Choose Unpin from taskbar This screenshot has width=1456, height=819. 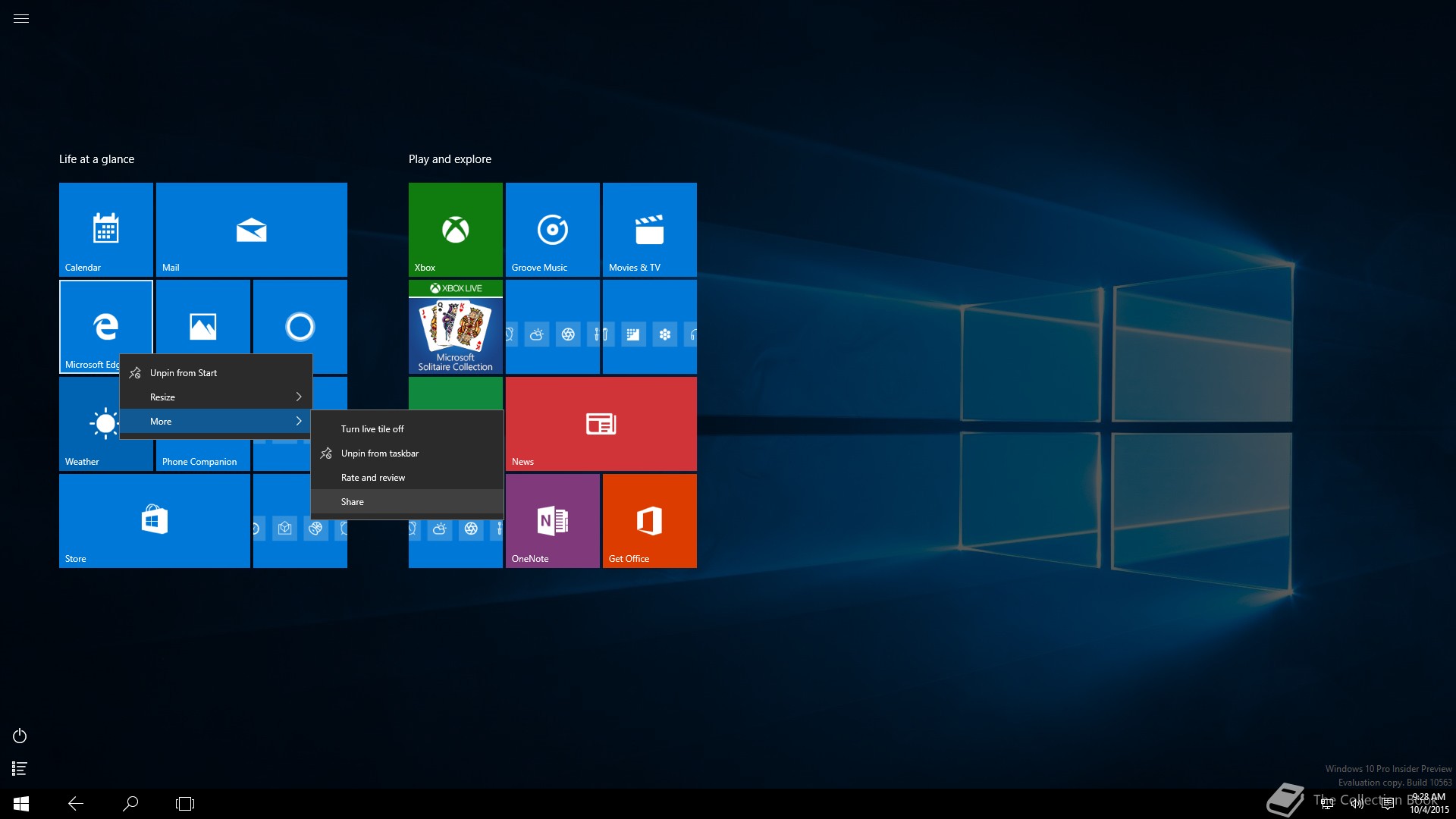point(407,453)
